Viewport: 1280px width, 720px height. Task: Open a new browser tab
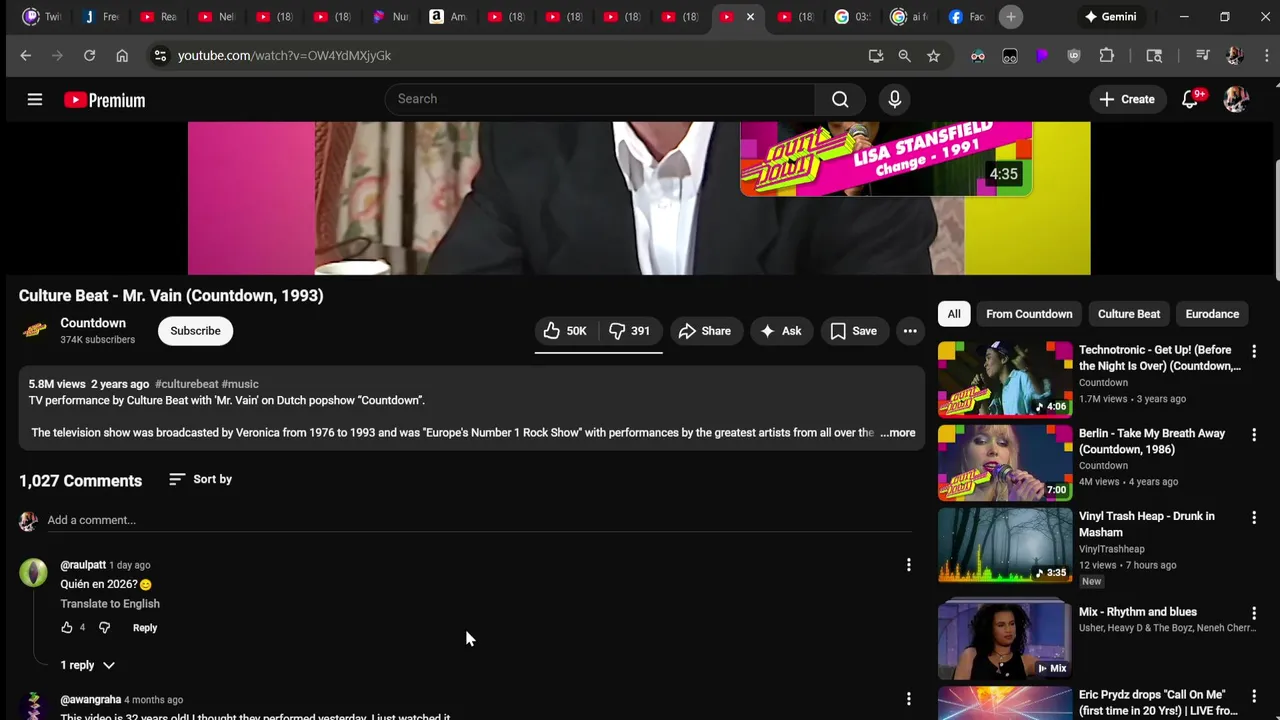[x=1011, y=17]
